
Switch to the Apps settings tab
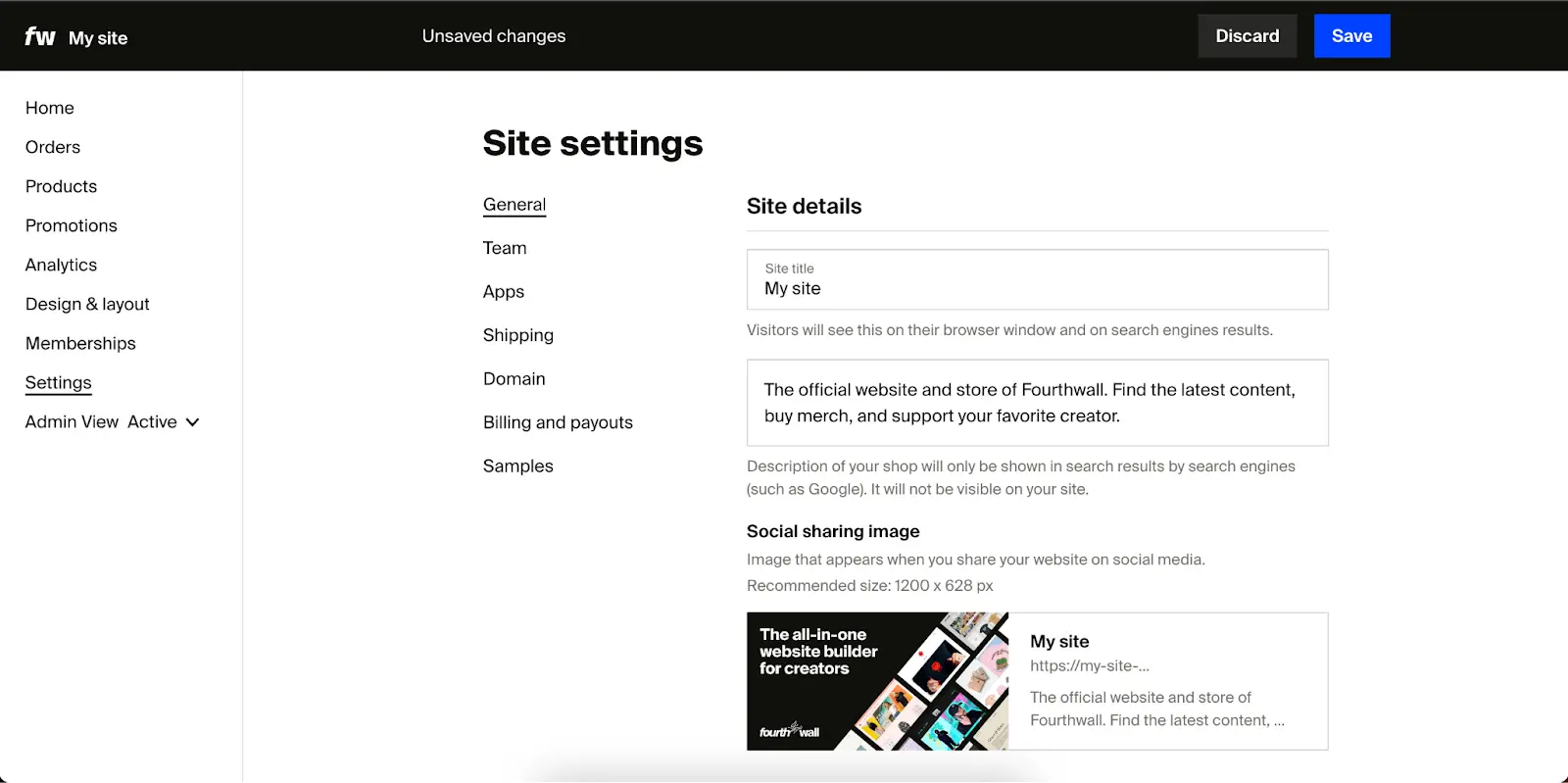503,291
